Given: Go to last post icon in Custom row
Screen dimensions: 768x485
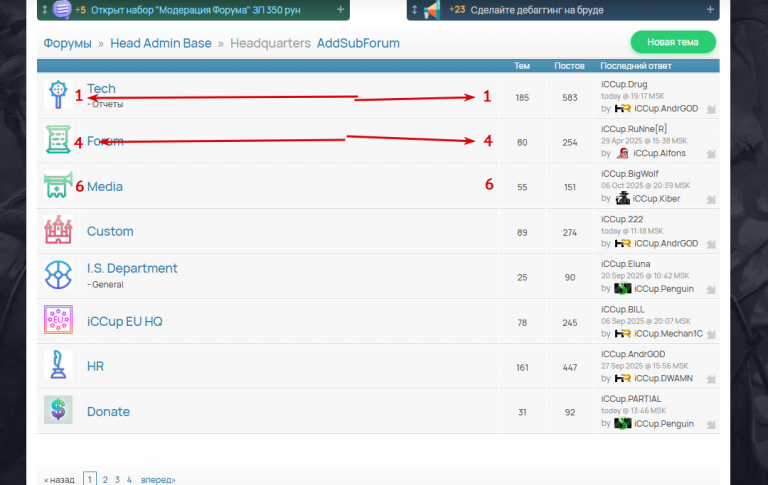Looking at the screenshot, I should (x=711, y=244).
